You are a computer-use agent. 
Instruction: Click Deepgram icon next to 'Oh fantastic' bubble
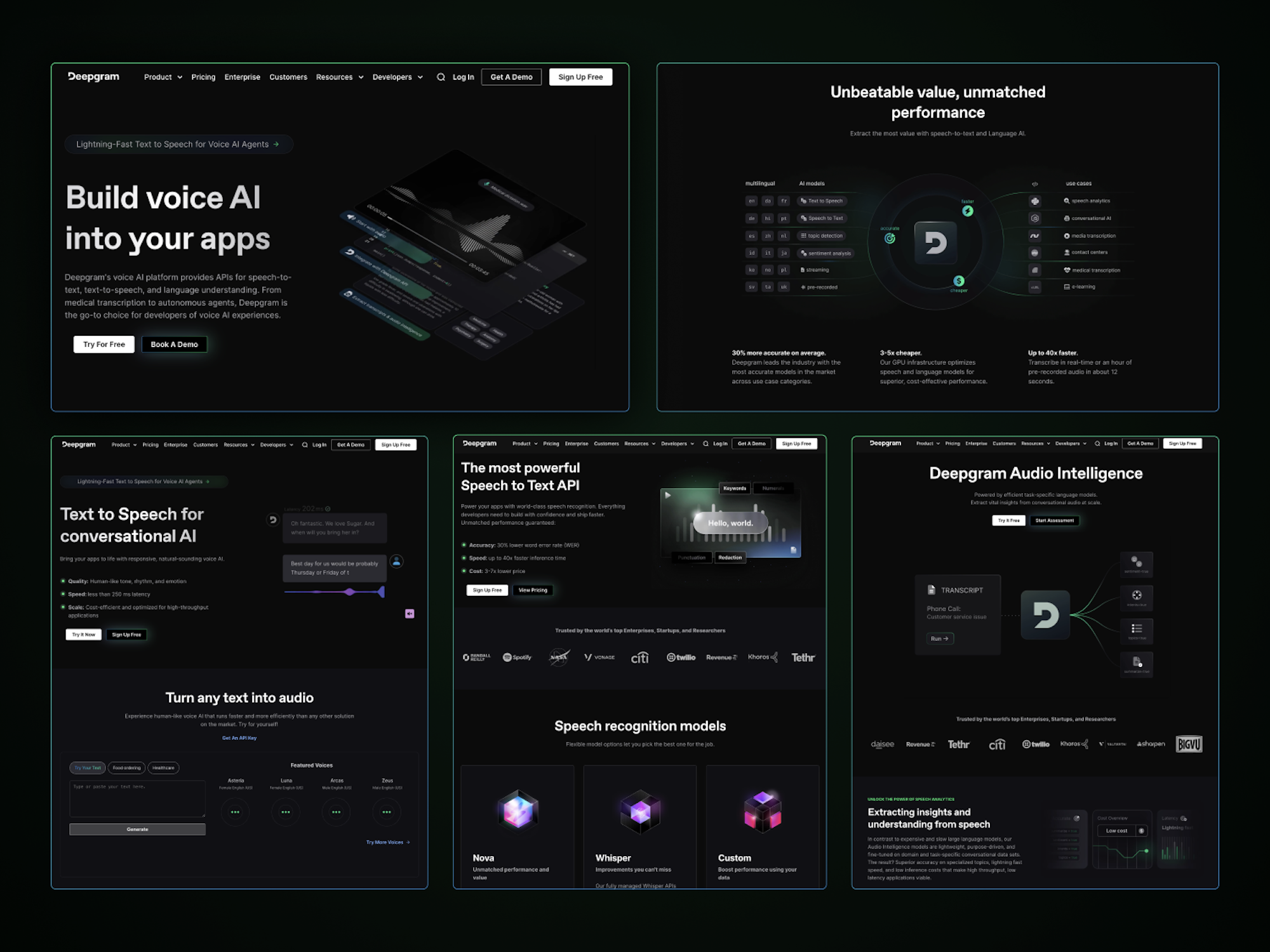pyautogui.click(x=272, y=520)
